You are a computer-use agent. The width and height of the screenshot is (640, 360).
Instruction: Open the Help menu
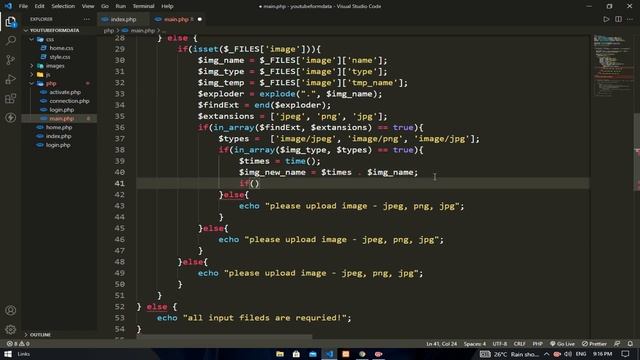pyautogui.click(x=167, y=6)
